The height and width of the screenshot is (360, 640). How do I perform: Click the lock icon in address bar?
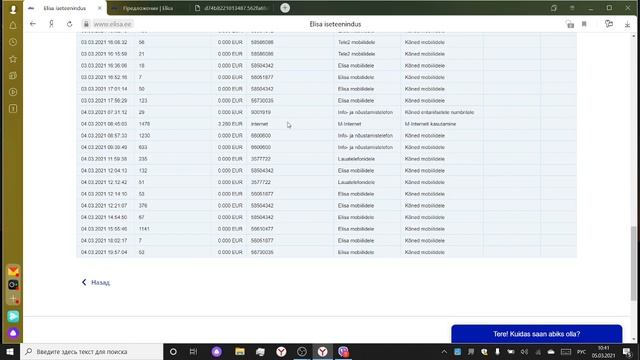point(86,24)
